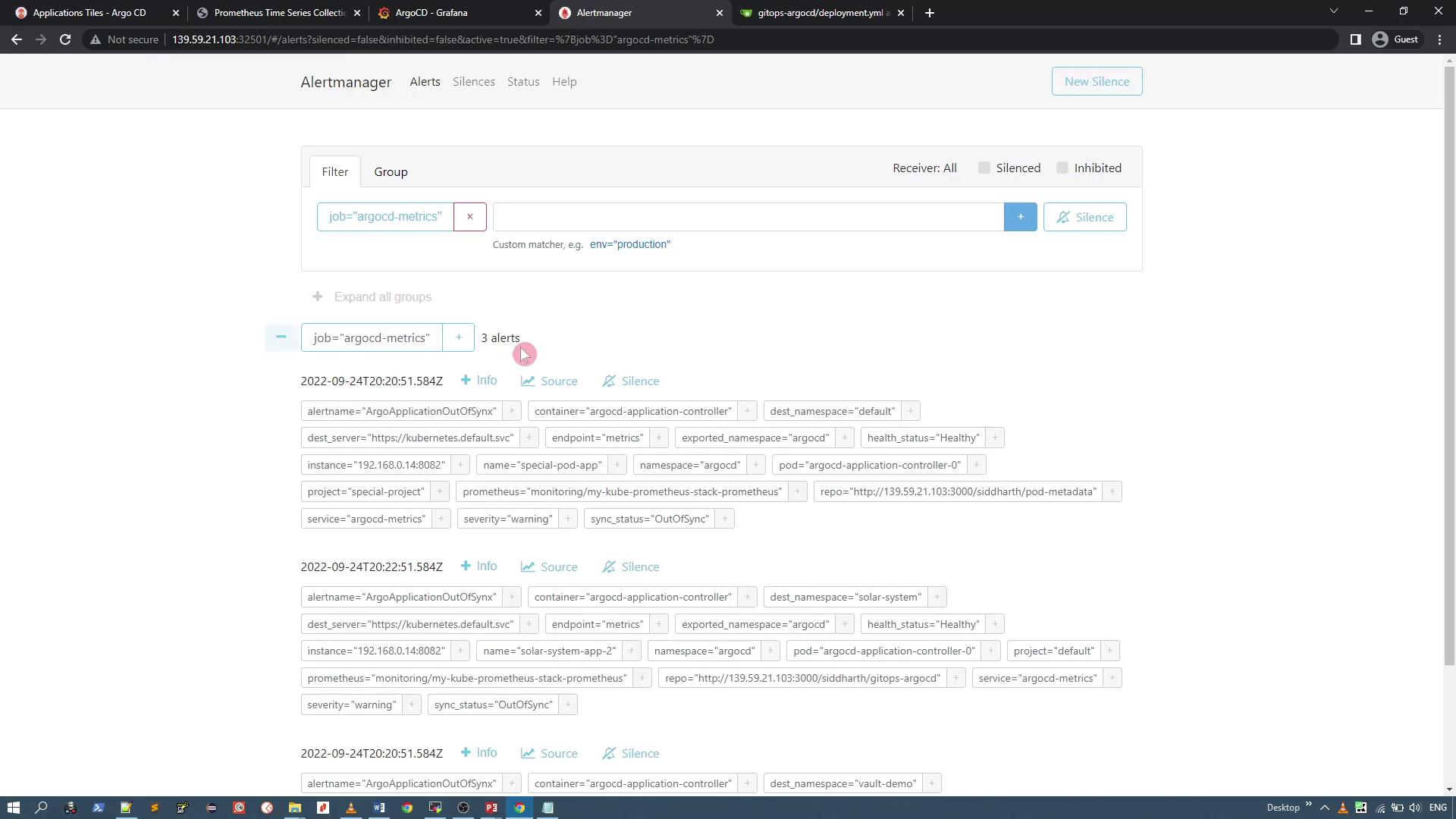The height and width of the screenshot is (819, 1456).
Task: Open Source chart for the first alert
Action: (549, 381)
